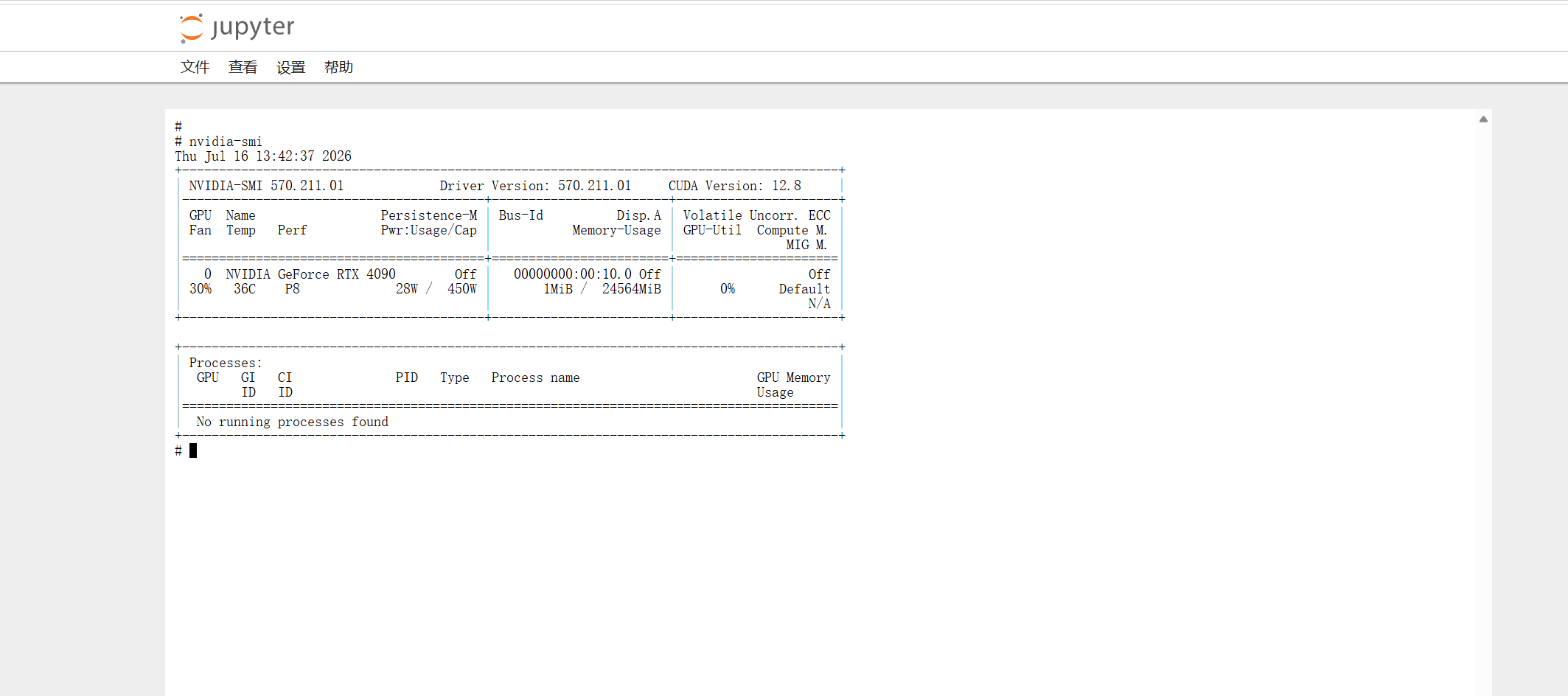Click the Thu Jul 16 timestamp line
The height and width of the screenshot is (696, 1568).
(263, 156)
